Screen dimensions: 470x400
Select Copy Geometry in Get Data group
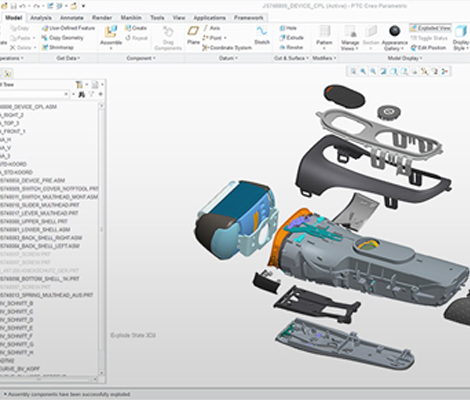[62, 38]
